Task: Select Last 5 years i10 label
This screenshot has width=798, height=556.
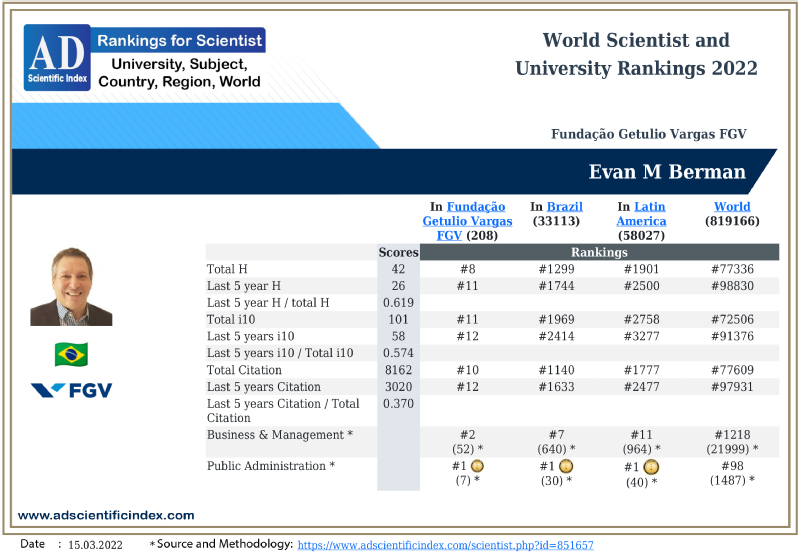Action: tap(250, 336)
